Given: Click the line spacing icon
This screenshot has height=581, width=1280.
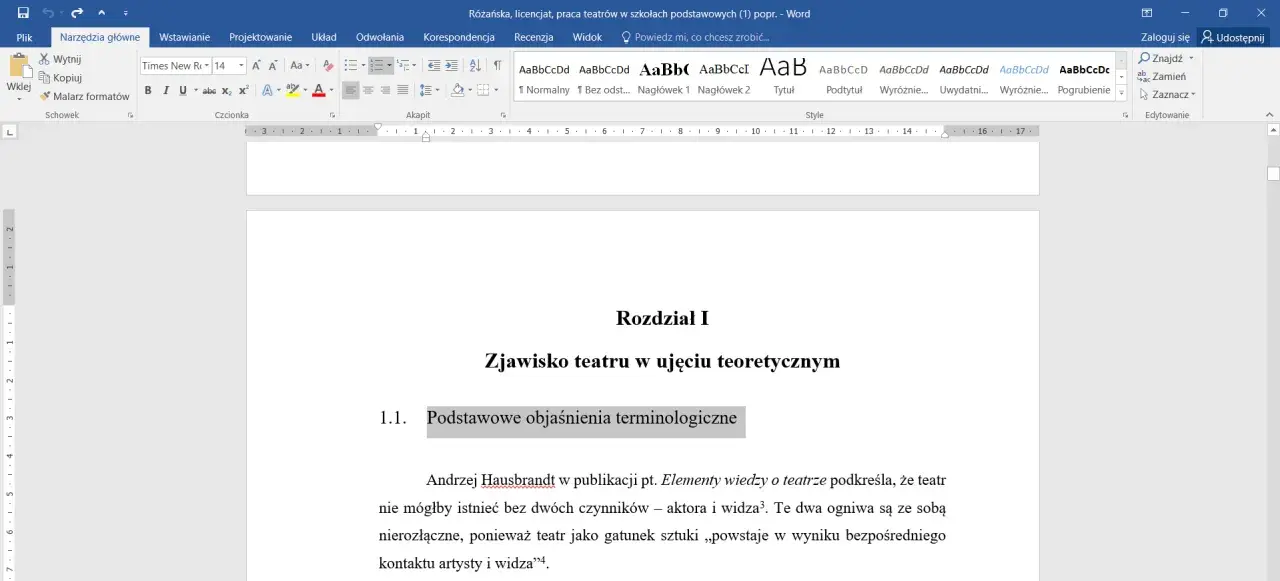Looking at the screenshot, I should [x=427, y=90].
